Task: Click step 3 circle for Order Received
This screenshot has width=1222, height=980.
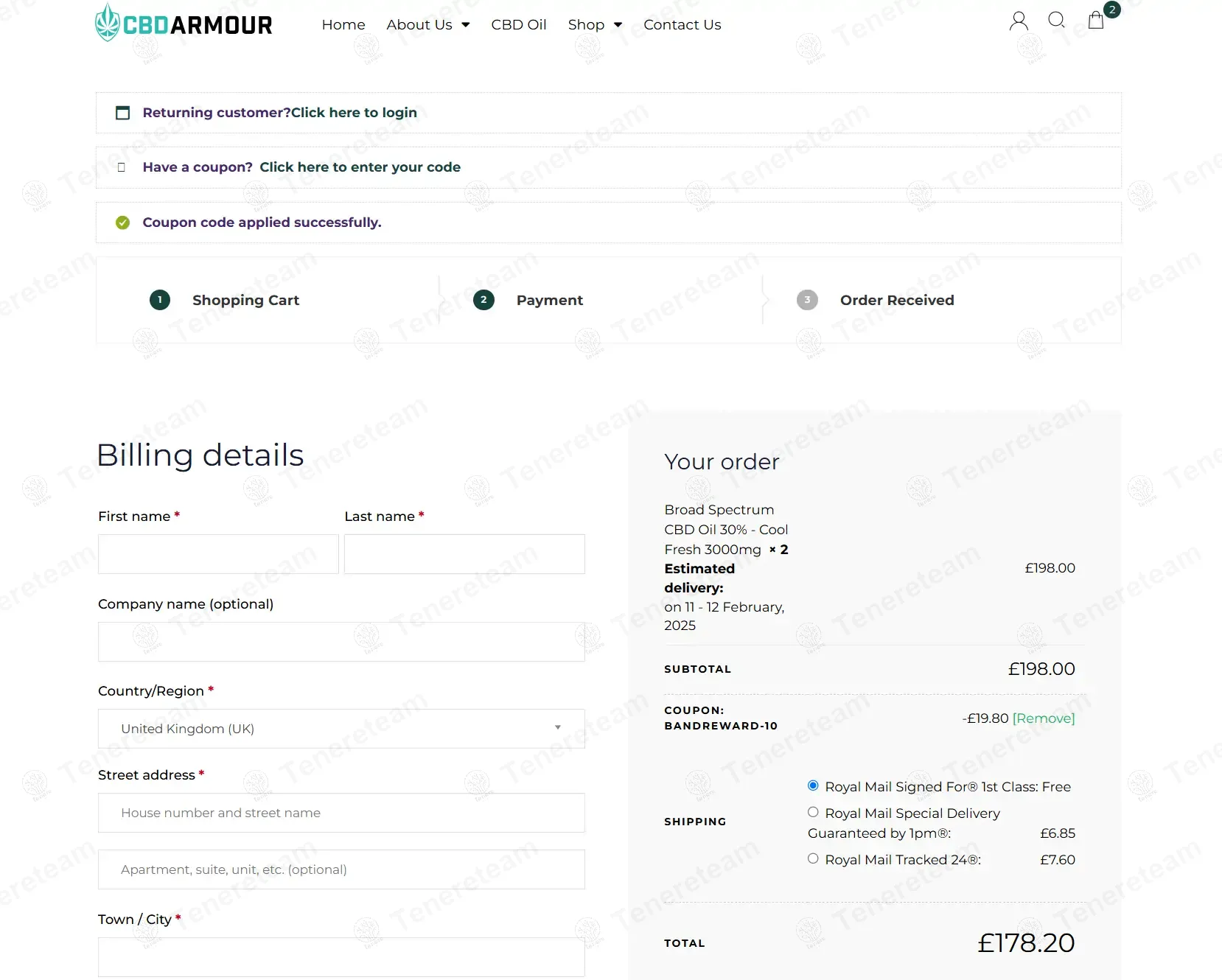Action: [x=807, y=300]
